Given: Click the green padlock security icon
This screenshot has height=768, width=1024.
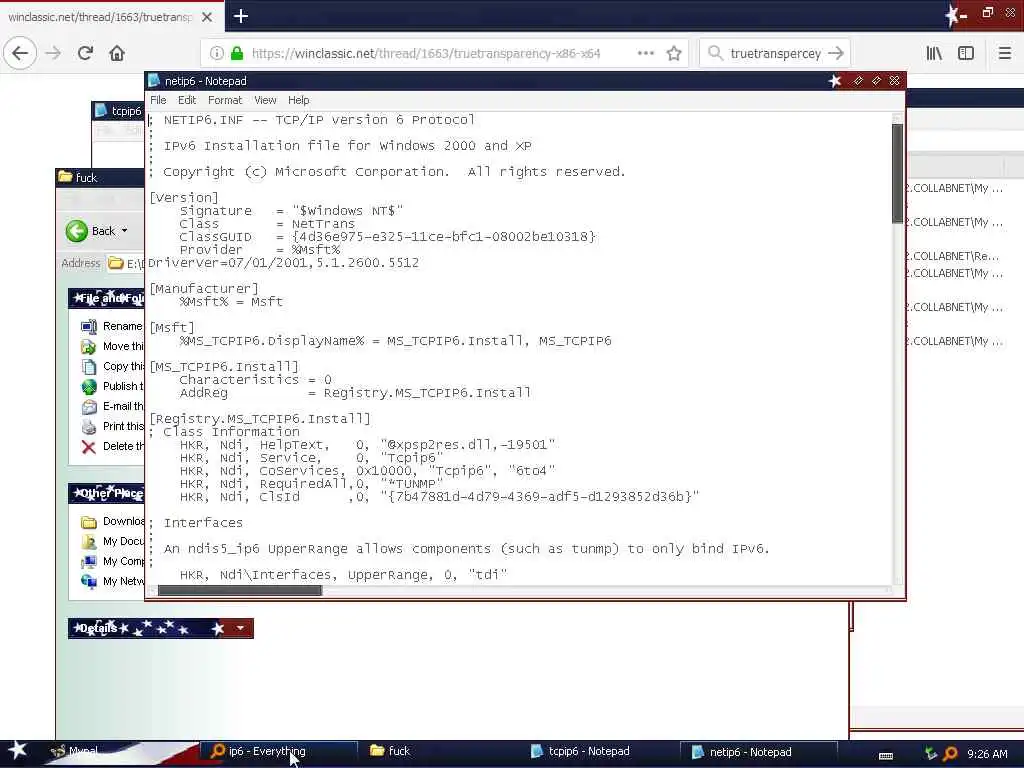Looking at the screenshot, I should [237, 54].
